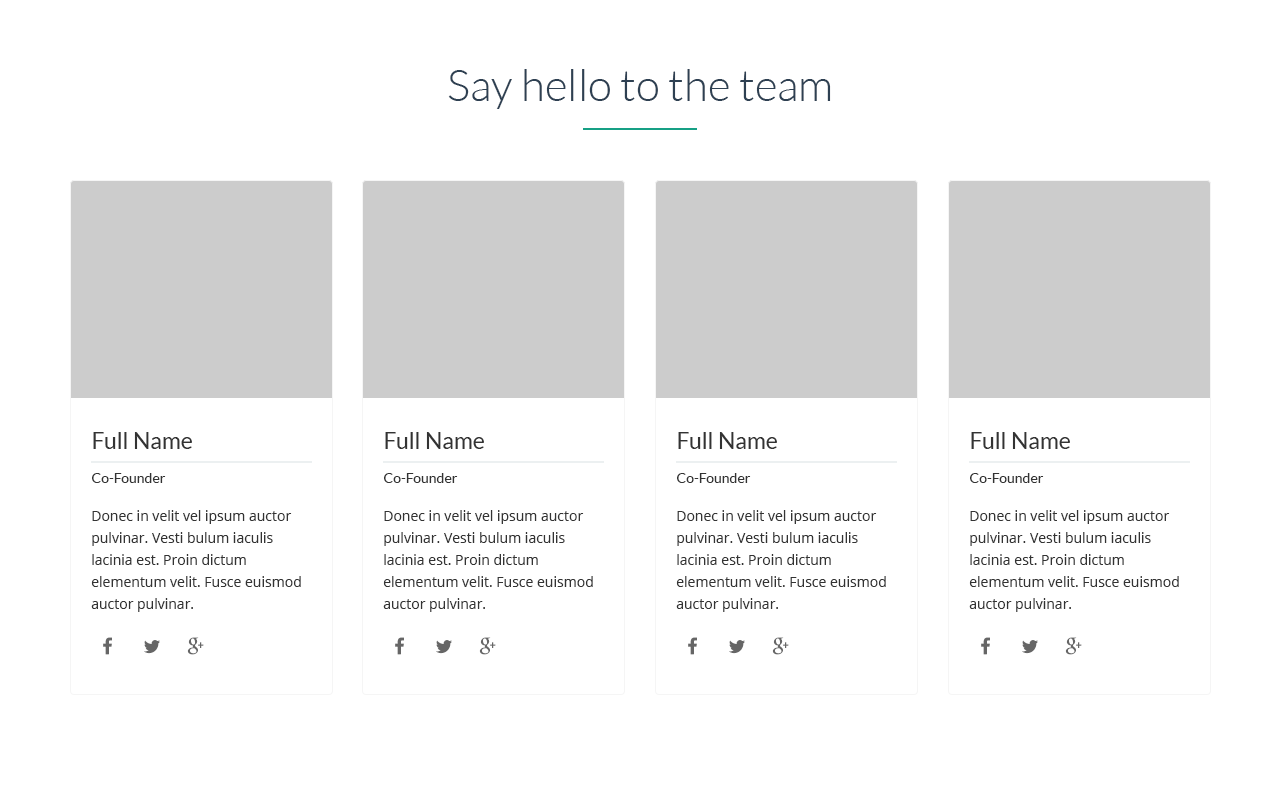This screenshot has height=812, width=1280.
Task: Click the first card's gray photo placeholder
Action: 201,289
